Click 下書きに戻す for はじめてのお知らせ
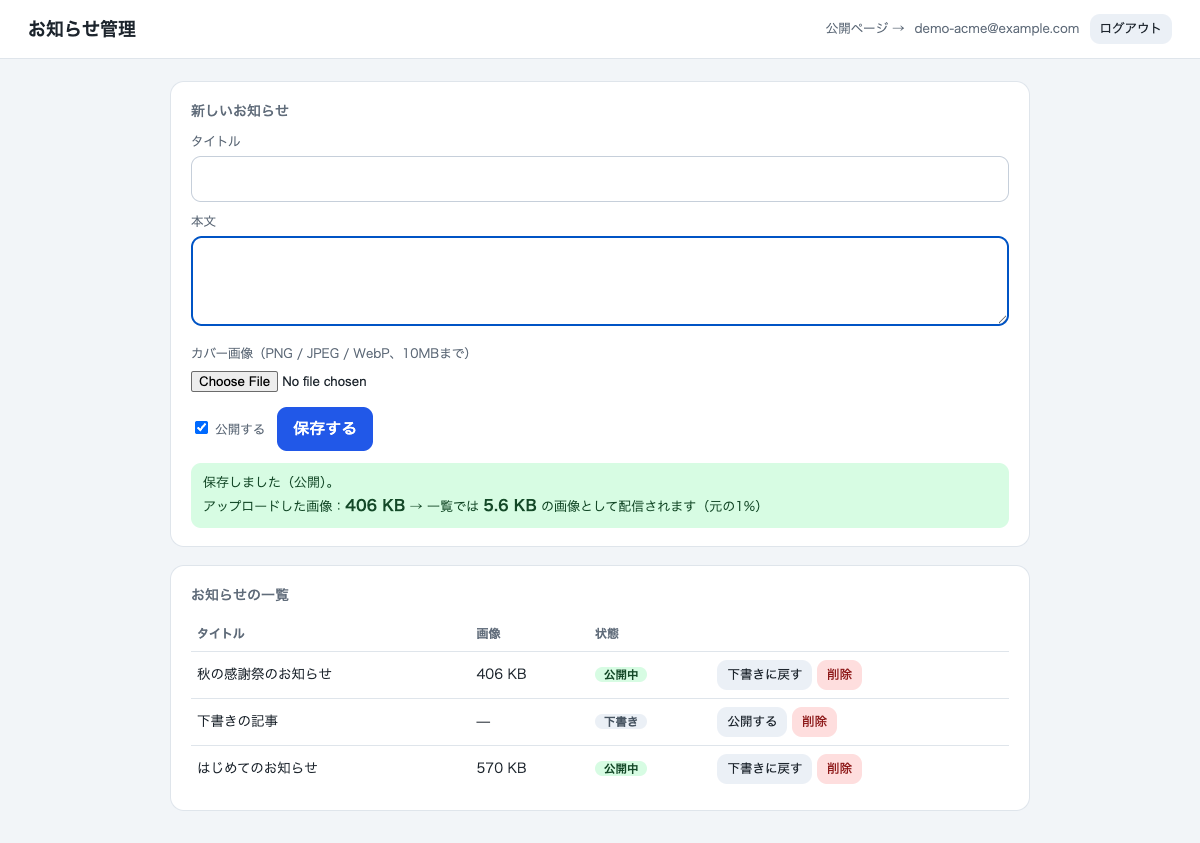 [764, 769]
